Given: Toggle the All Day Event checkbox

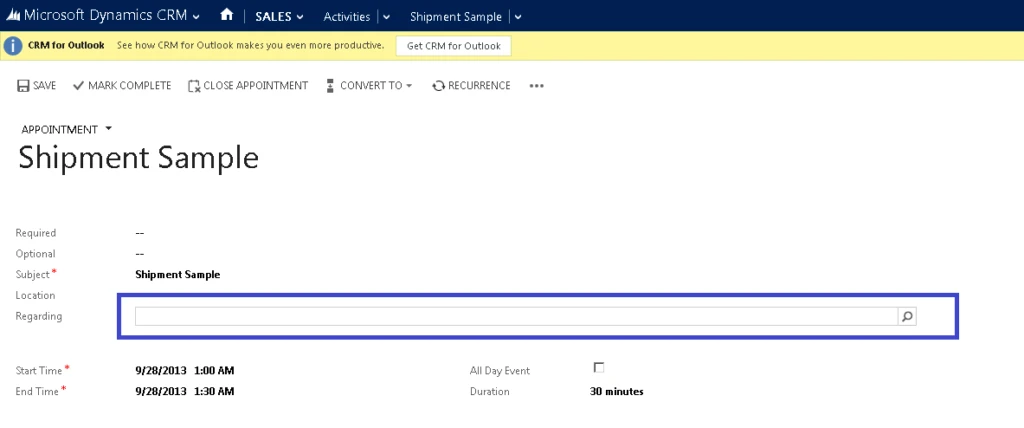Looking at the screenshot, I should [599, 368].
